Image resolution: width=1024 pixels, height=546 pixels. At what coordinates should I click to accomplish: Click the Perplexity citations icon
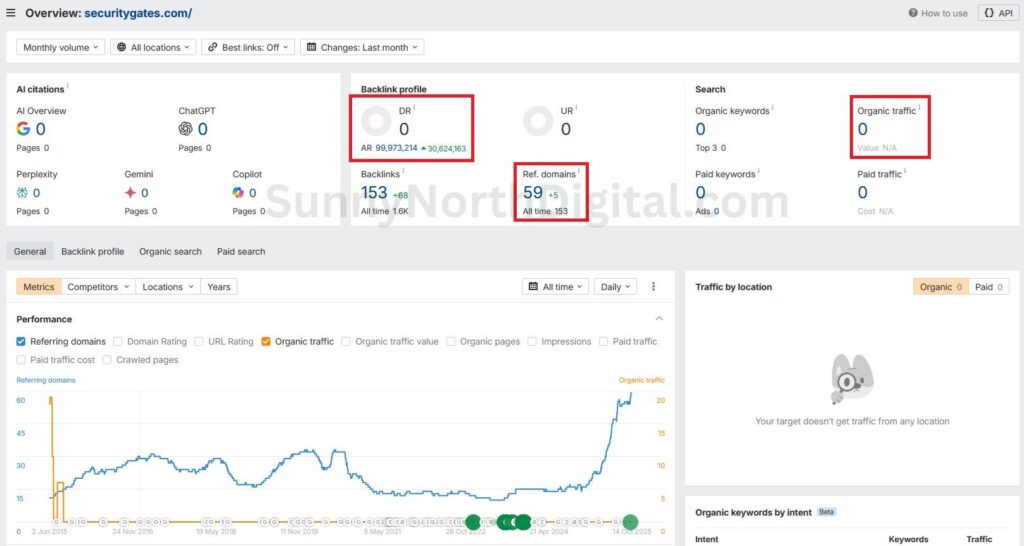pos(23,193)
